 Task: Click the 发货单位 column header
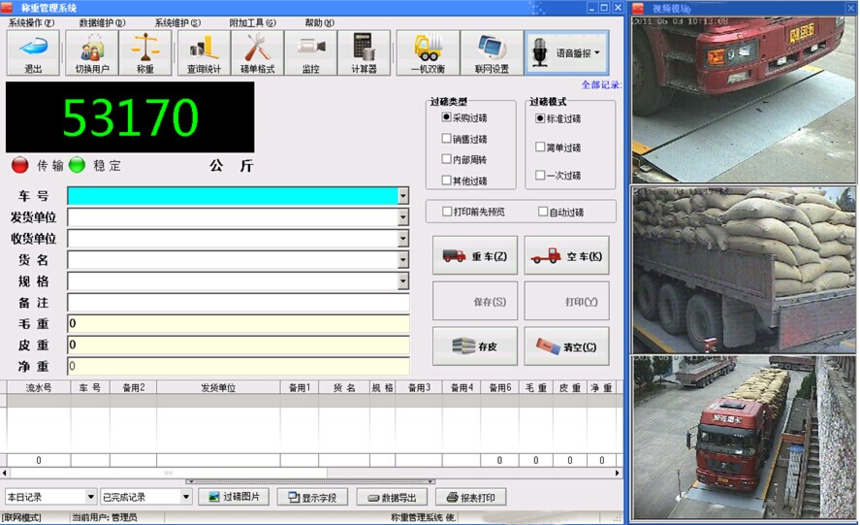pyautogui.click(x=218, y=387)
